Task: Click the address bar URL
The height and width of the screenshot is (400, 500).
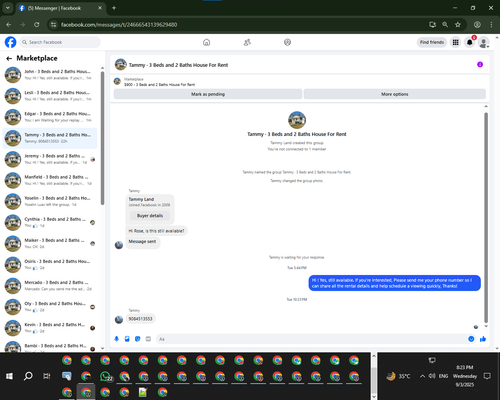Action: tap(119, 25)
